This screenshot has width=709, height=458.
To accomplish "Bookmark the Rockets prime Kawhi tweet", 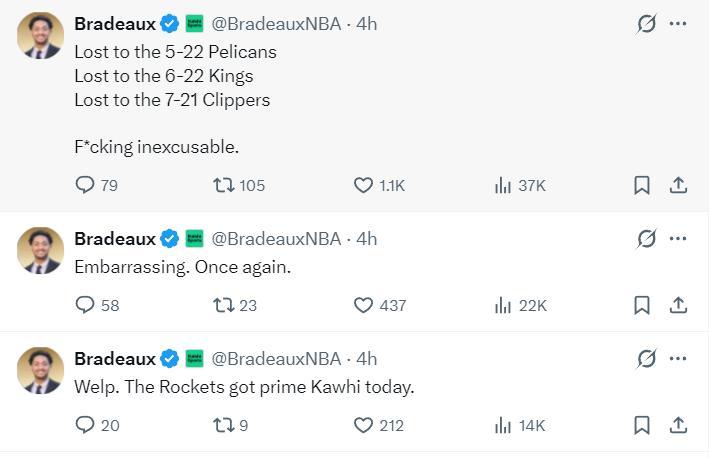I will [x=642, y=425].
